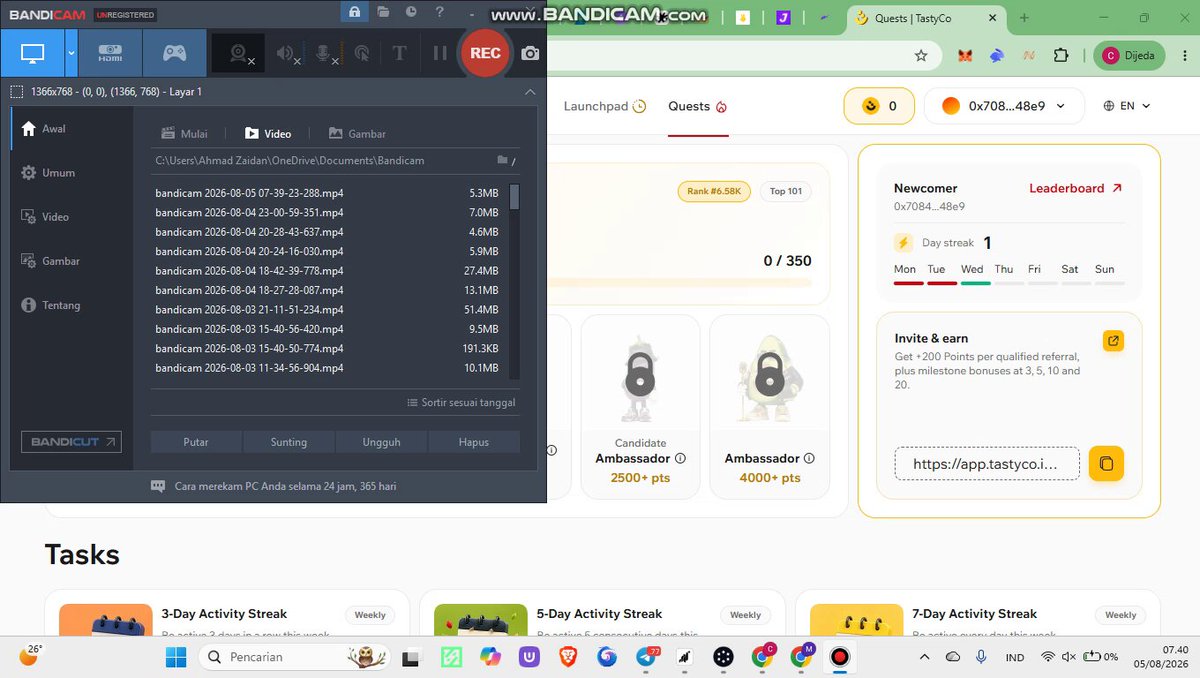The image size is (1200, 678).
Task: Open wallet 0x708...48e9 dropdown
Action: coord(1004,106)
